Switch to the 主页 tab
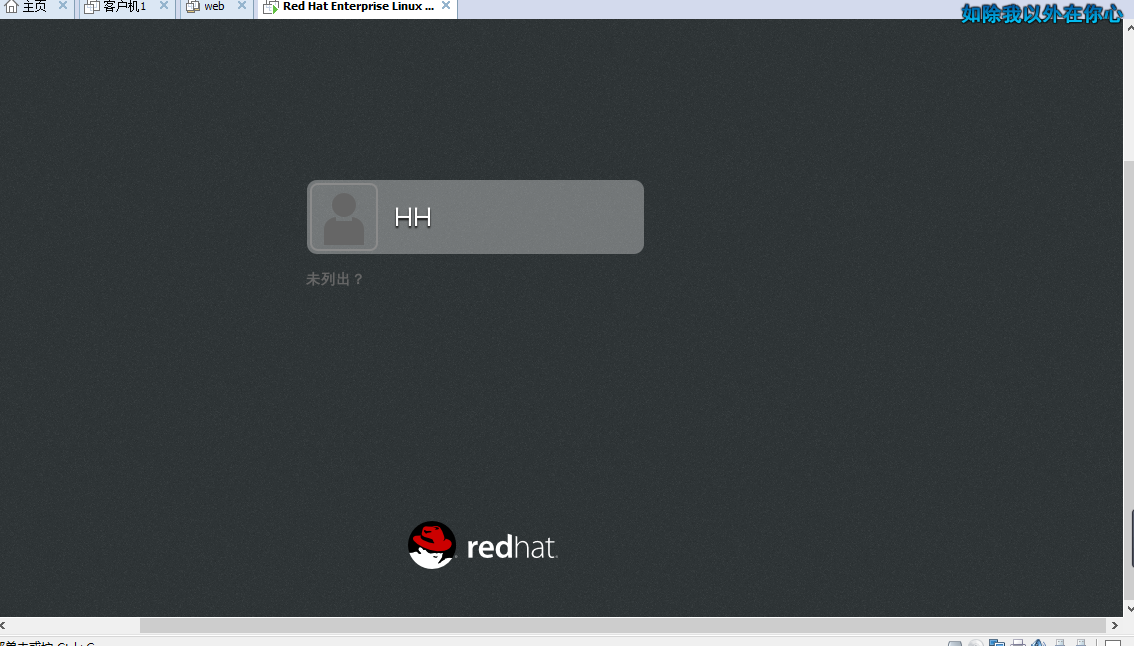 pos(36,7)
